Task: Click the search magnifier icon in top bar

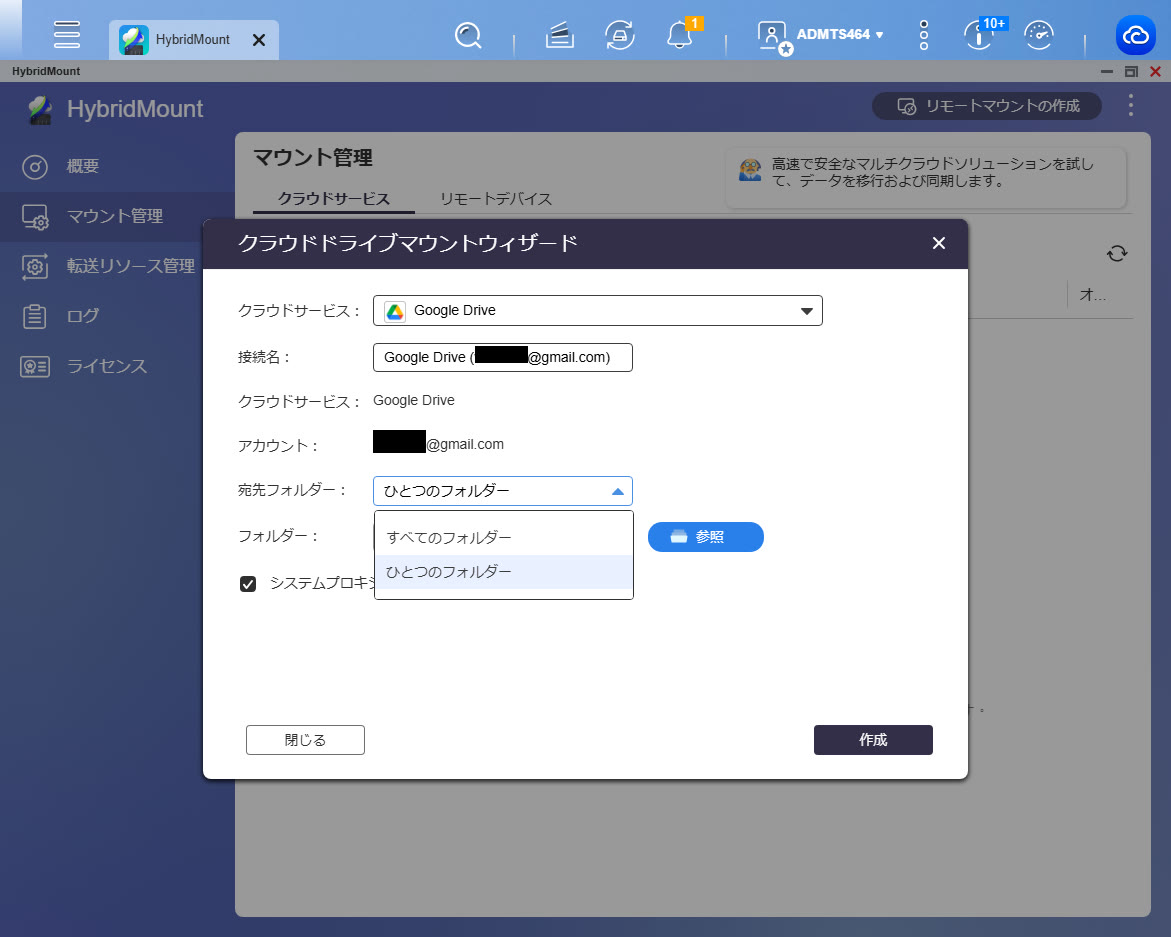Action: pos(468,36)
